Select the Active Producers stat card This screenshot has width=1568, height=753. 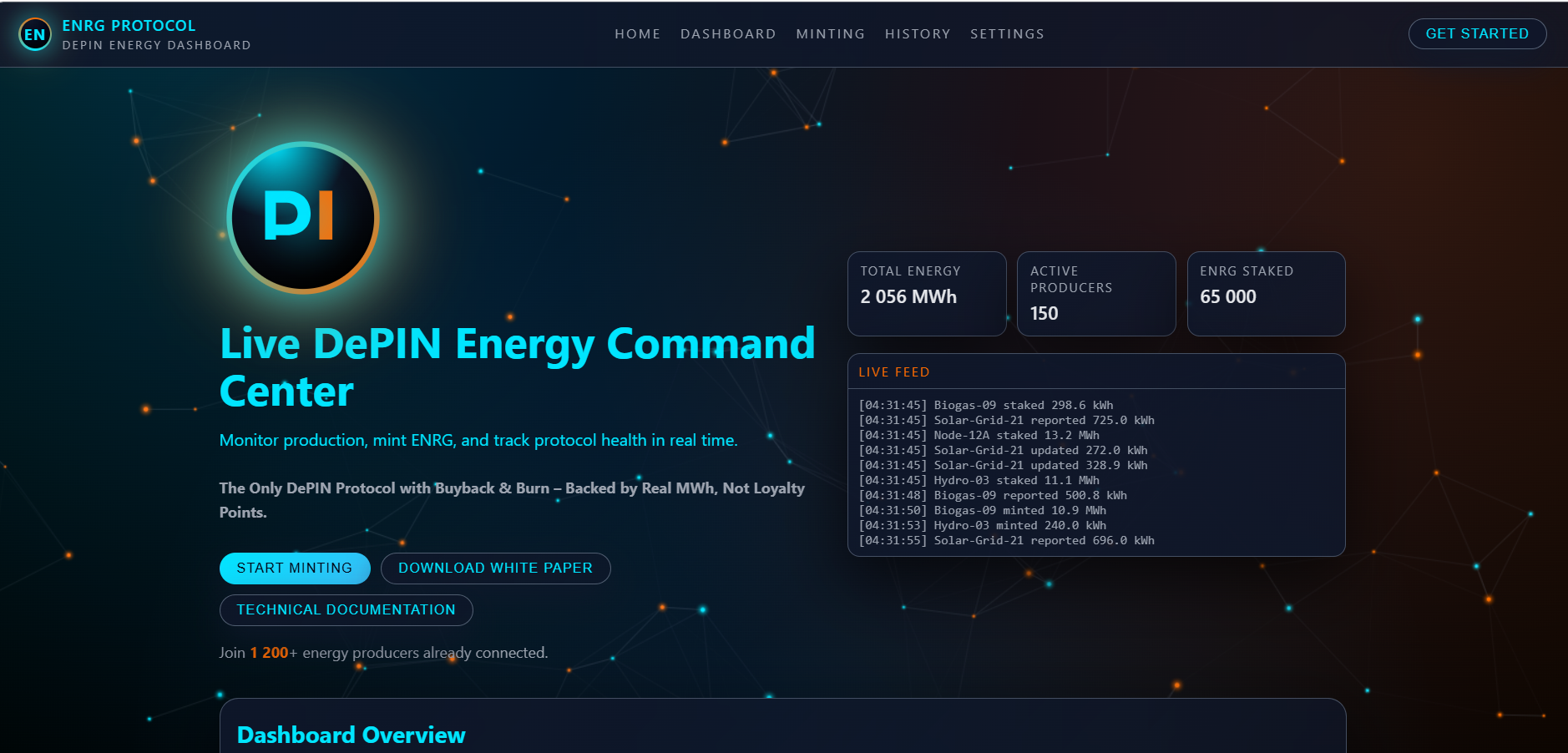[1096, 294]
